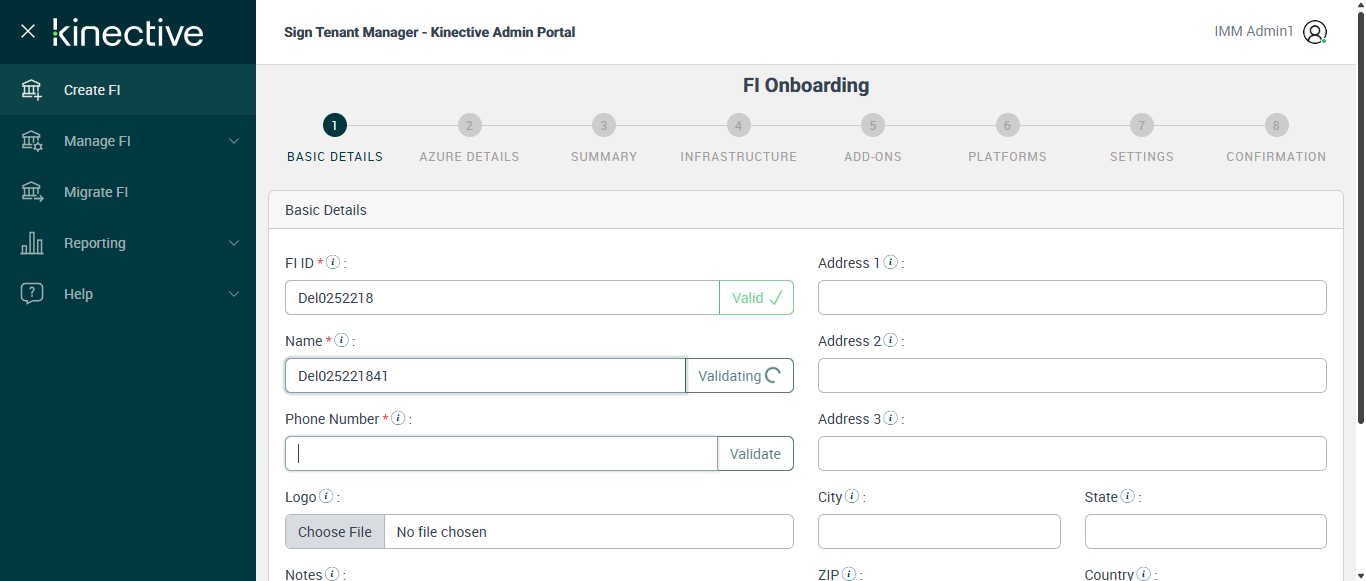Click the State info icon
The height and width of the screenshot is (581, 1366).
point(1127,497)
